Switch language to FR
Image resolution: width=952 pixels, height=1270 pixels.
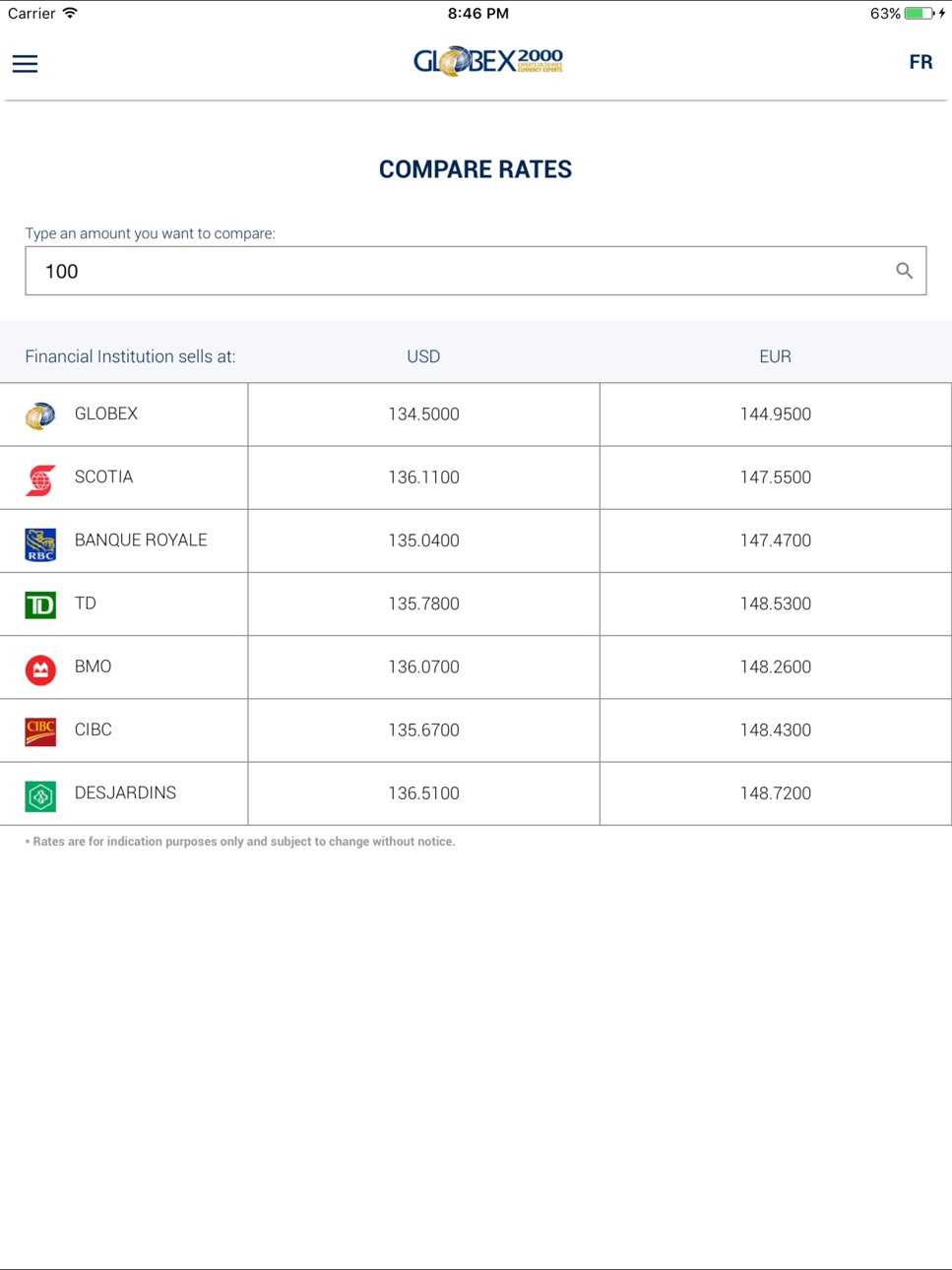[920, 62]
